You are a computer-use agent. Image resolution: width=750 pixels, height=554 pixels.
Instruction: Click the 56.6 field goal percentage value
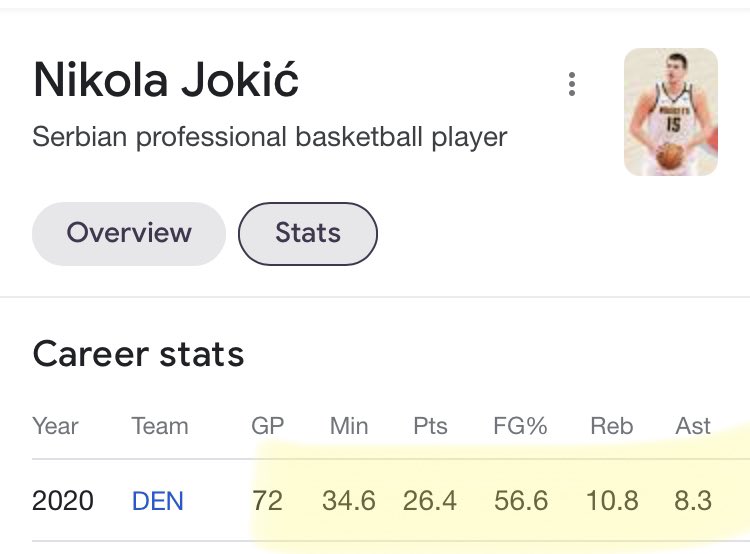point(520,501)
